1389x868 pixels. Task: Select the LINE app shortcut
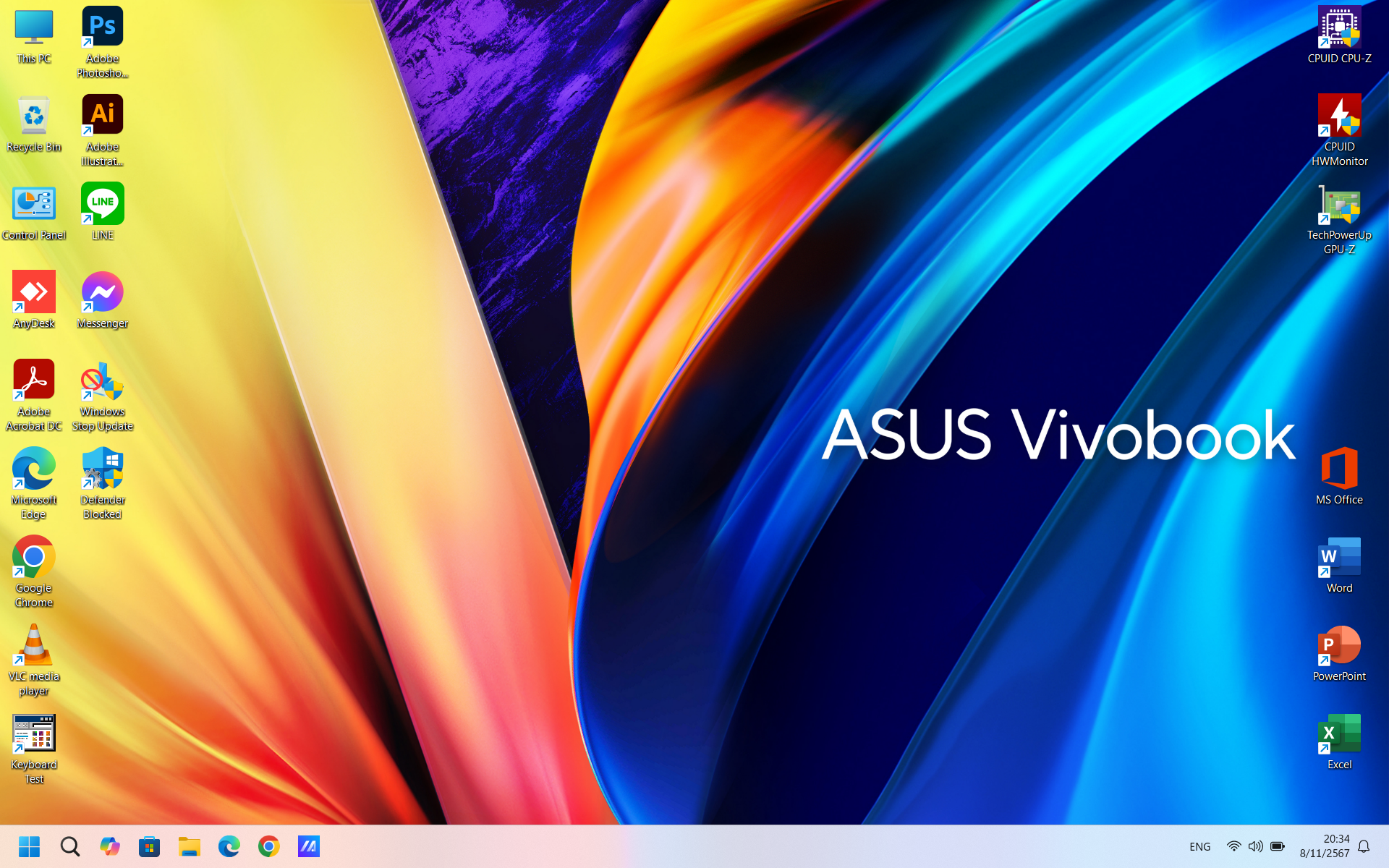click(x=102, y=213)
